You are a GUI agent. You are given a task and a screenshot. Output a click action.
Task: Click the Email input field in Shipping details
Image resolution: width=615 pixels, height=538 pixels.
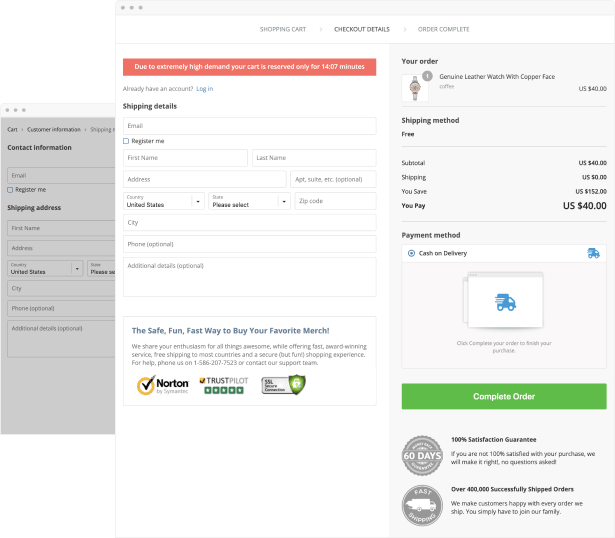(249, 125)
